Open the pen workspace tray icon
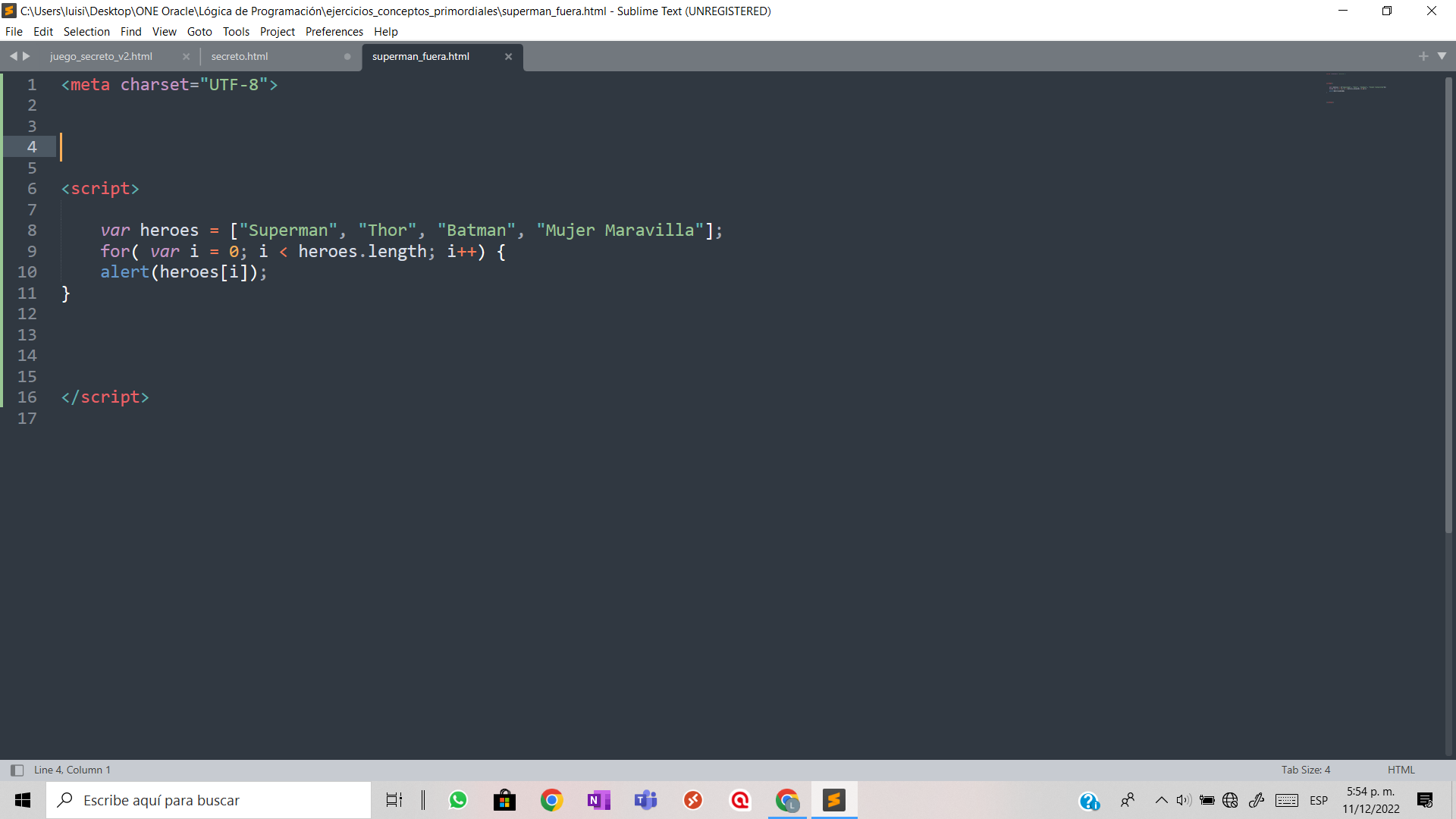The image size is (1456, 819). [1257, 800]
